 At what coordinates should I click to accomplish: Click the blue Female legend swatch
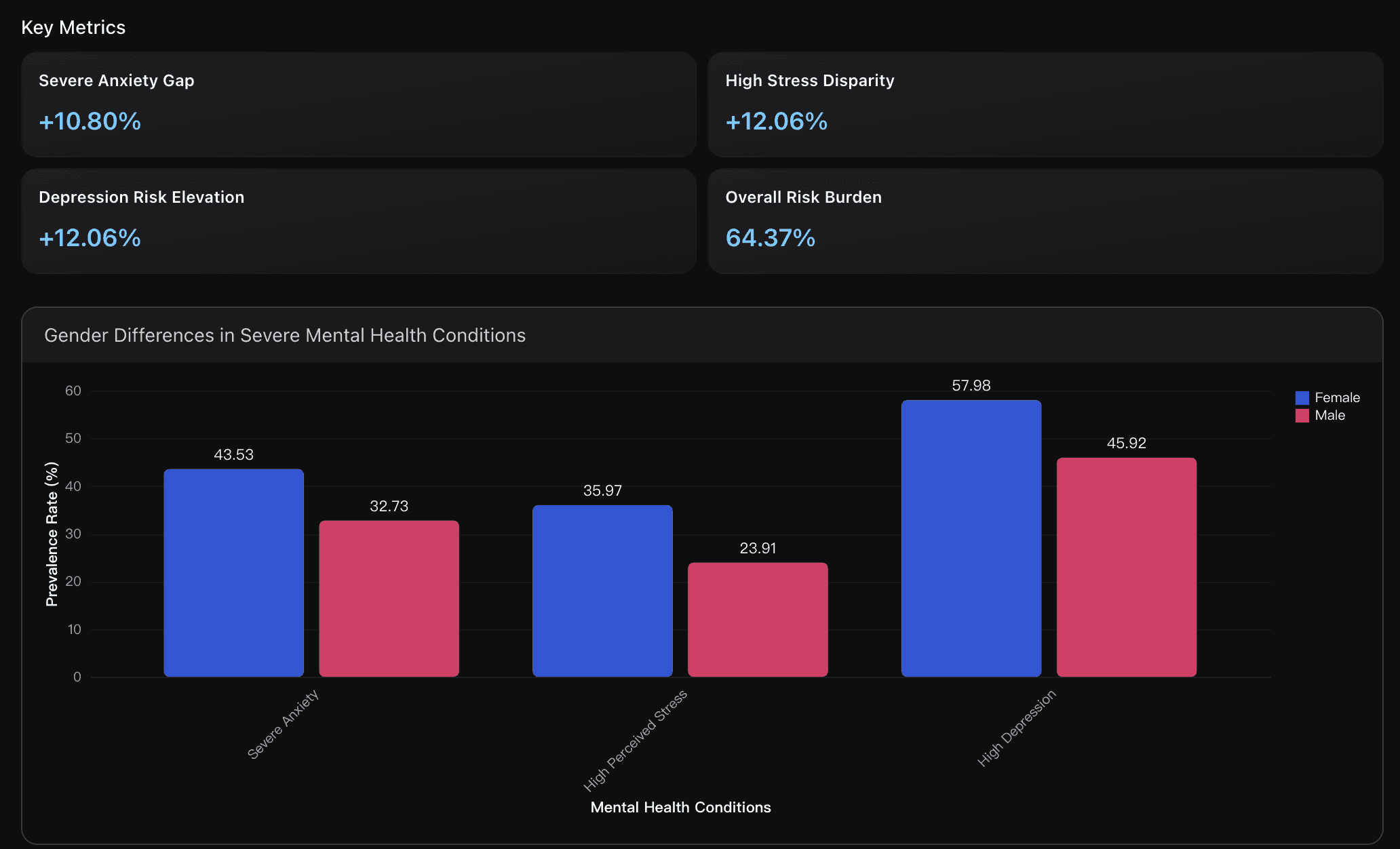point(1302,398)
